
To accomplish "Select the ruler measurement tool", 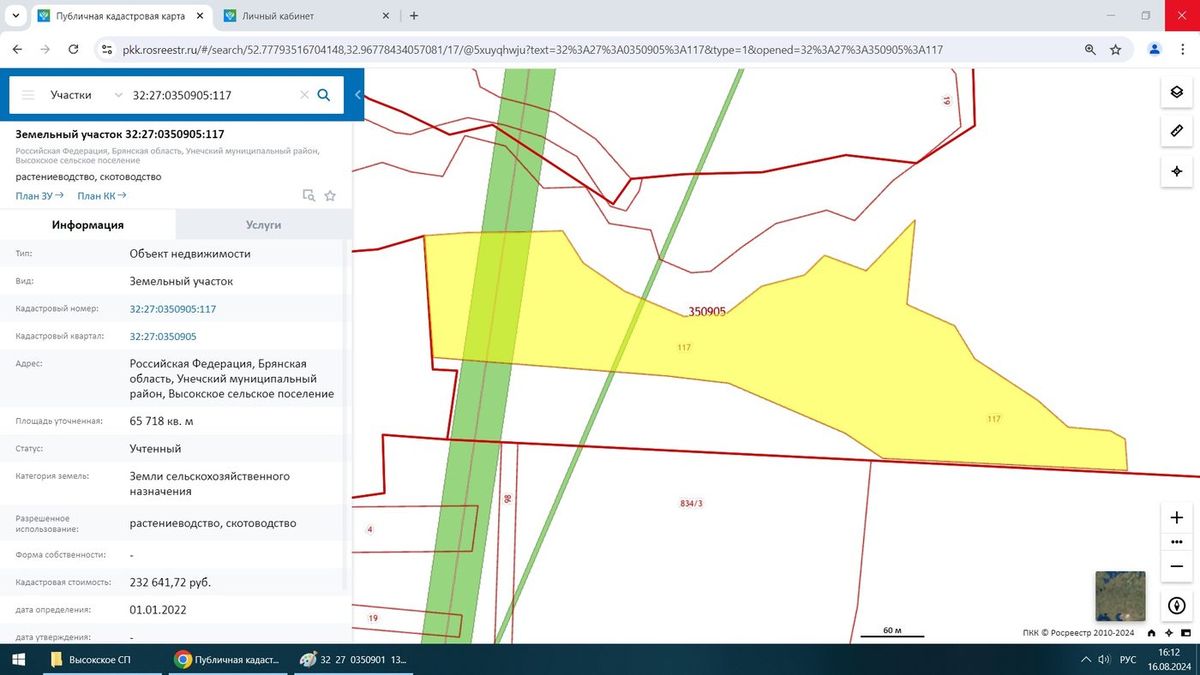I will [x=1177, y=132].
